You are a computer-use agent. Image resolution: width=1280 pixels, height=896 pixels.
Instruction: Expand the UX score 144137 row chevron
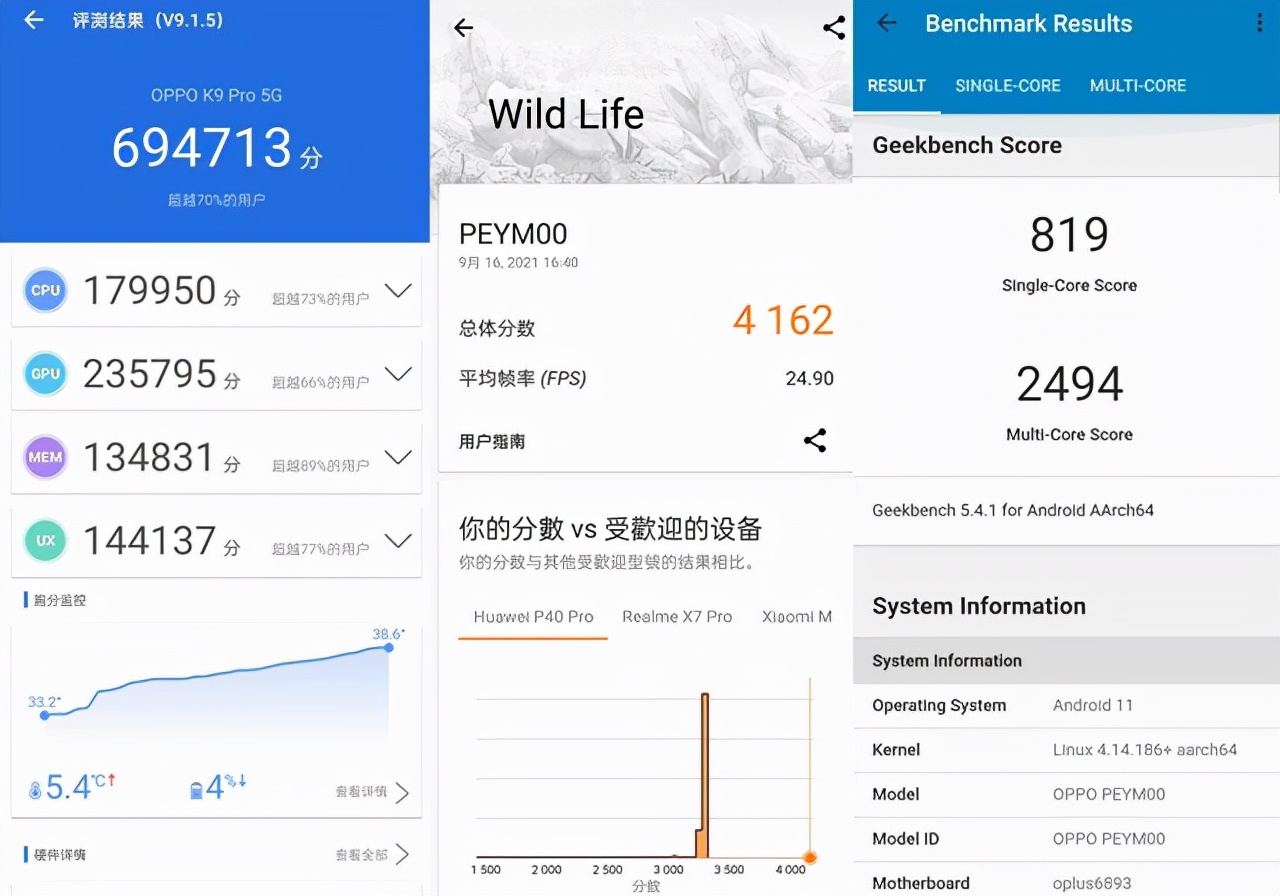(398, 541)
